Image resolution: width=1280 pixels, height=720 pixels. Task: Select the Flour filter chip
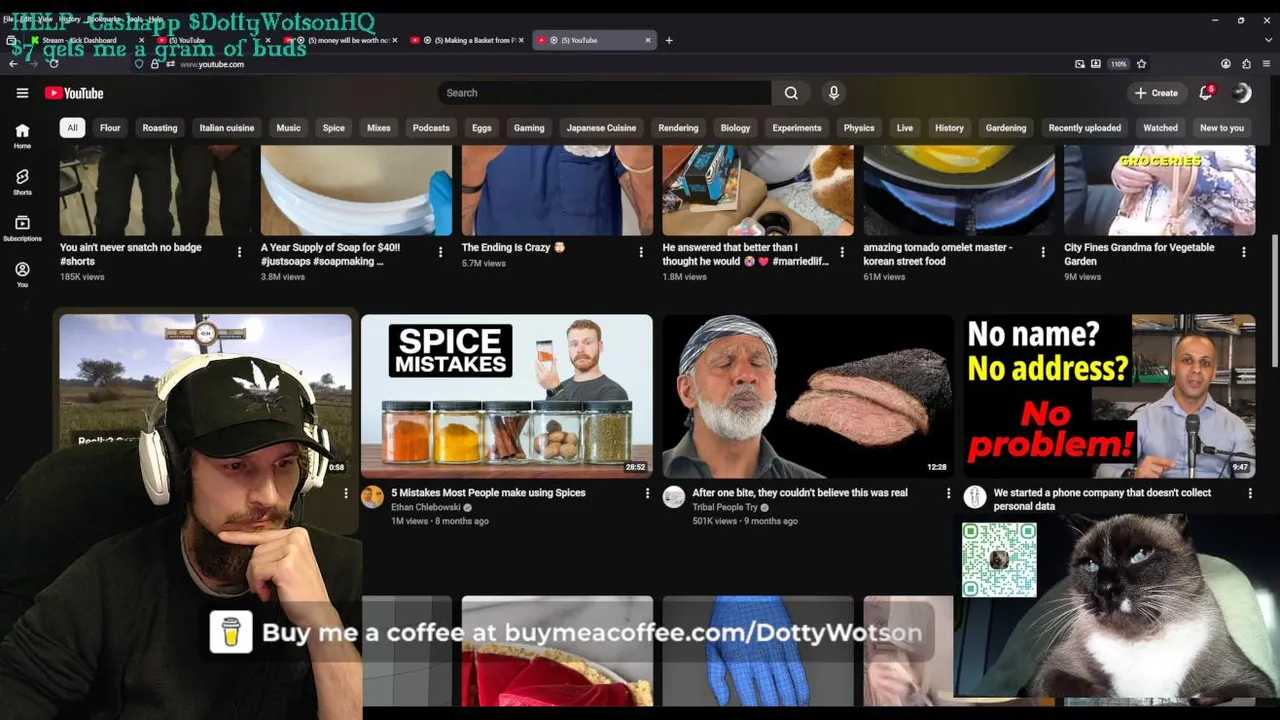(110, 128)
